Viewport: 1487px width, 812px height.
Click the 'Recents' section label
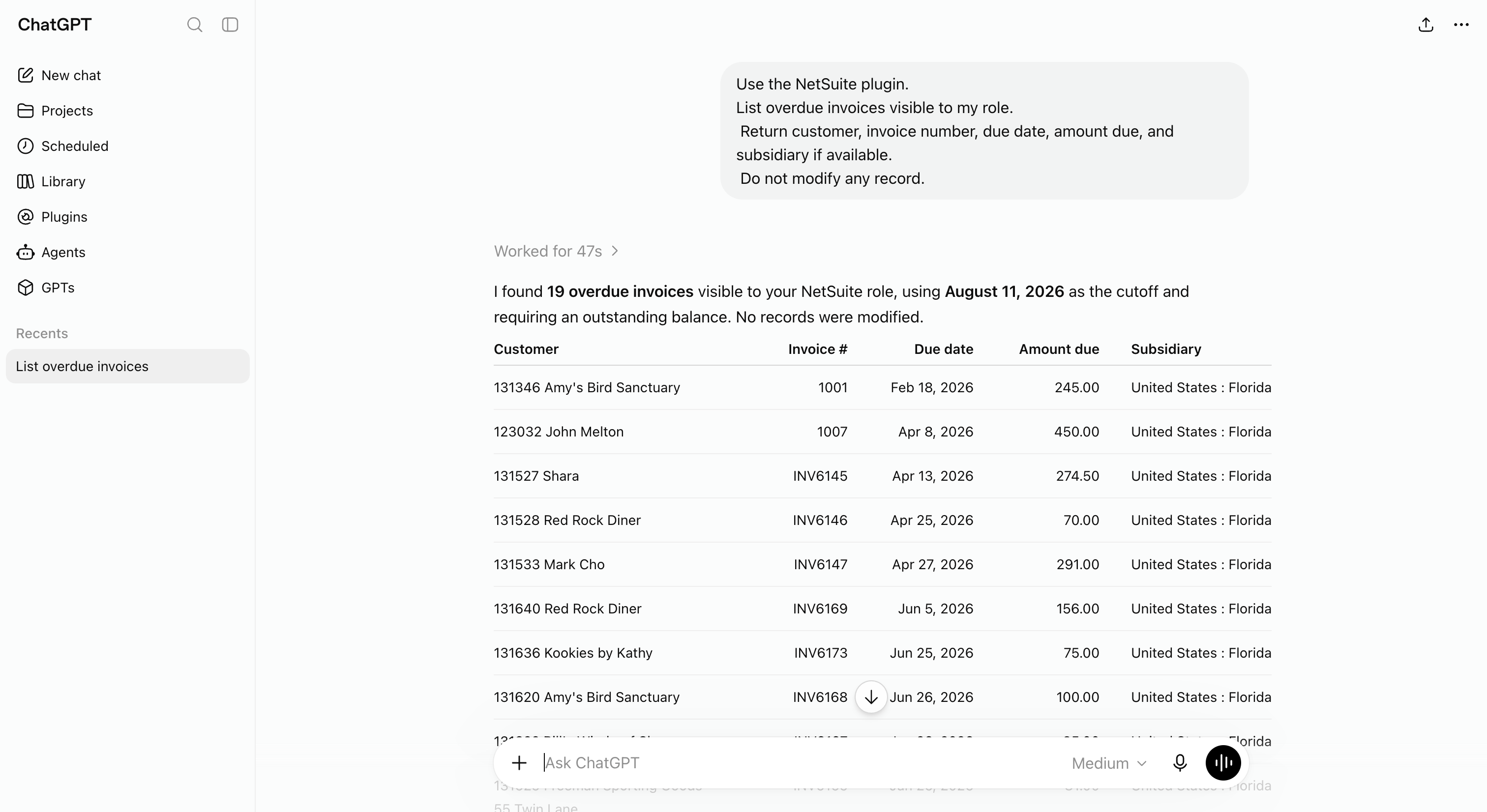click(x=42, y=333)
